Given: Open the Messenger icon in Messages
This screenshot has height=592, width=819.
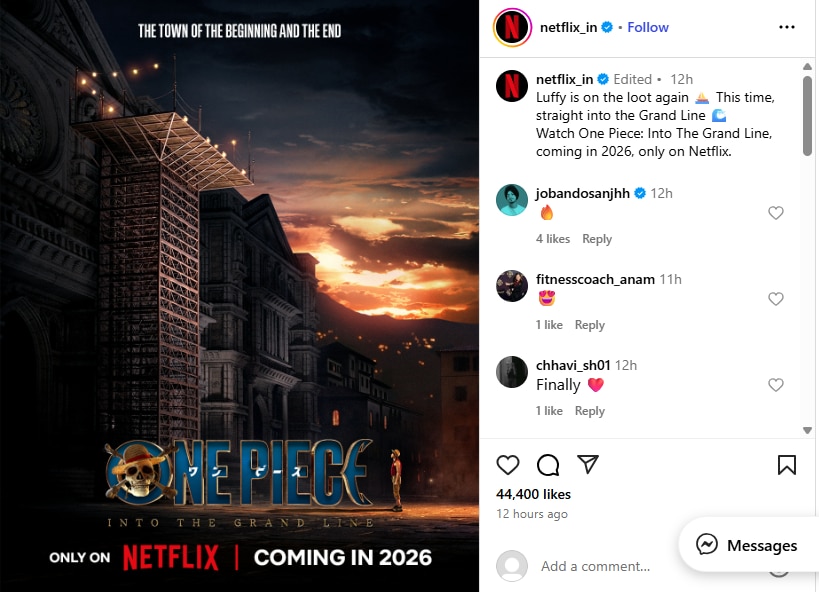Looking at the screenshot, I should tap(707, 544).
